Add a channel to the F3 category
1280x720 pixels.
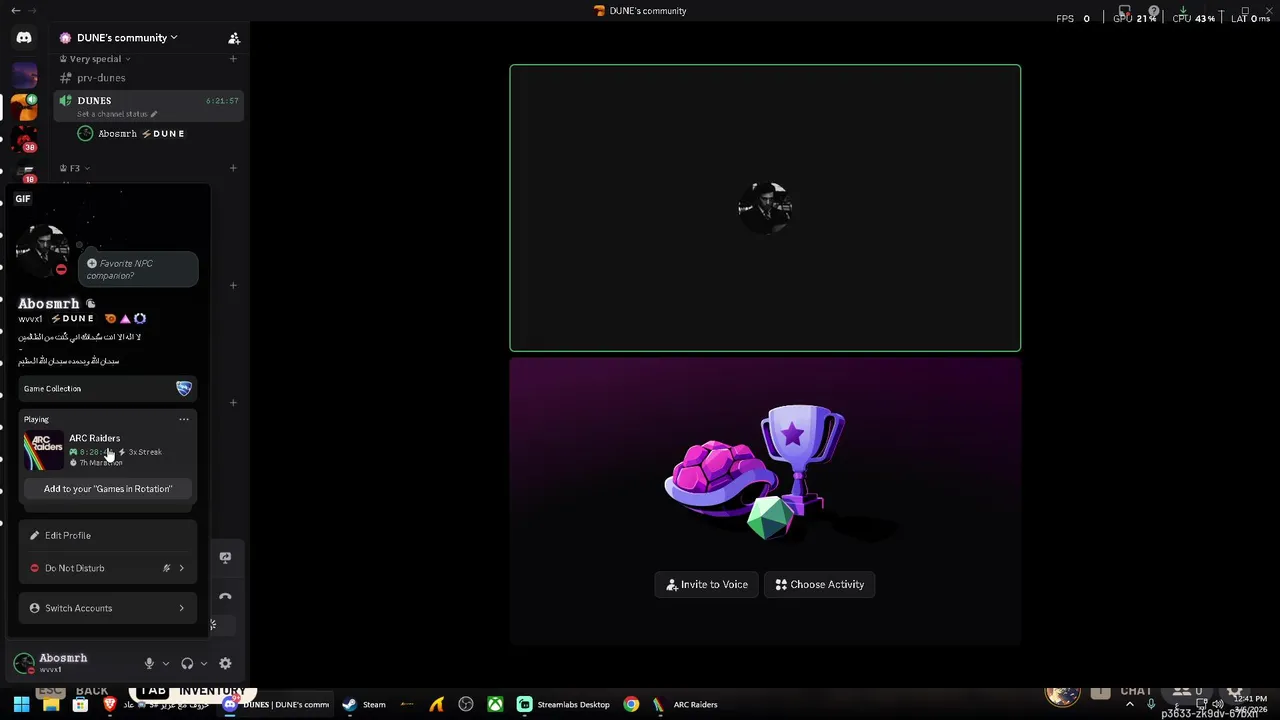point(233,168)
